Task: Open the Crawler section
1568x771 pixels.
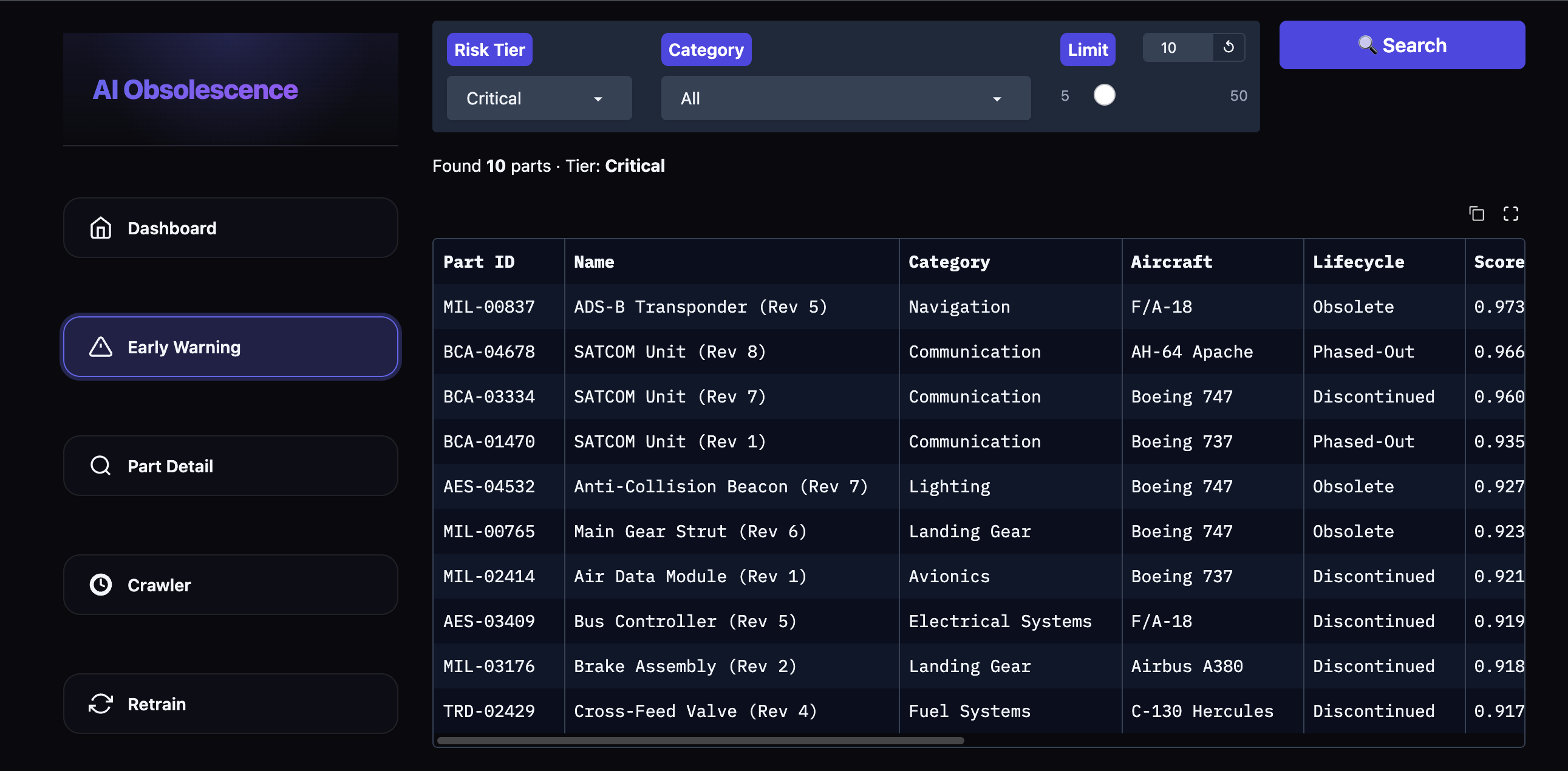Action: coord(230,585)
